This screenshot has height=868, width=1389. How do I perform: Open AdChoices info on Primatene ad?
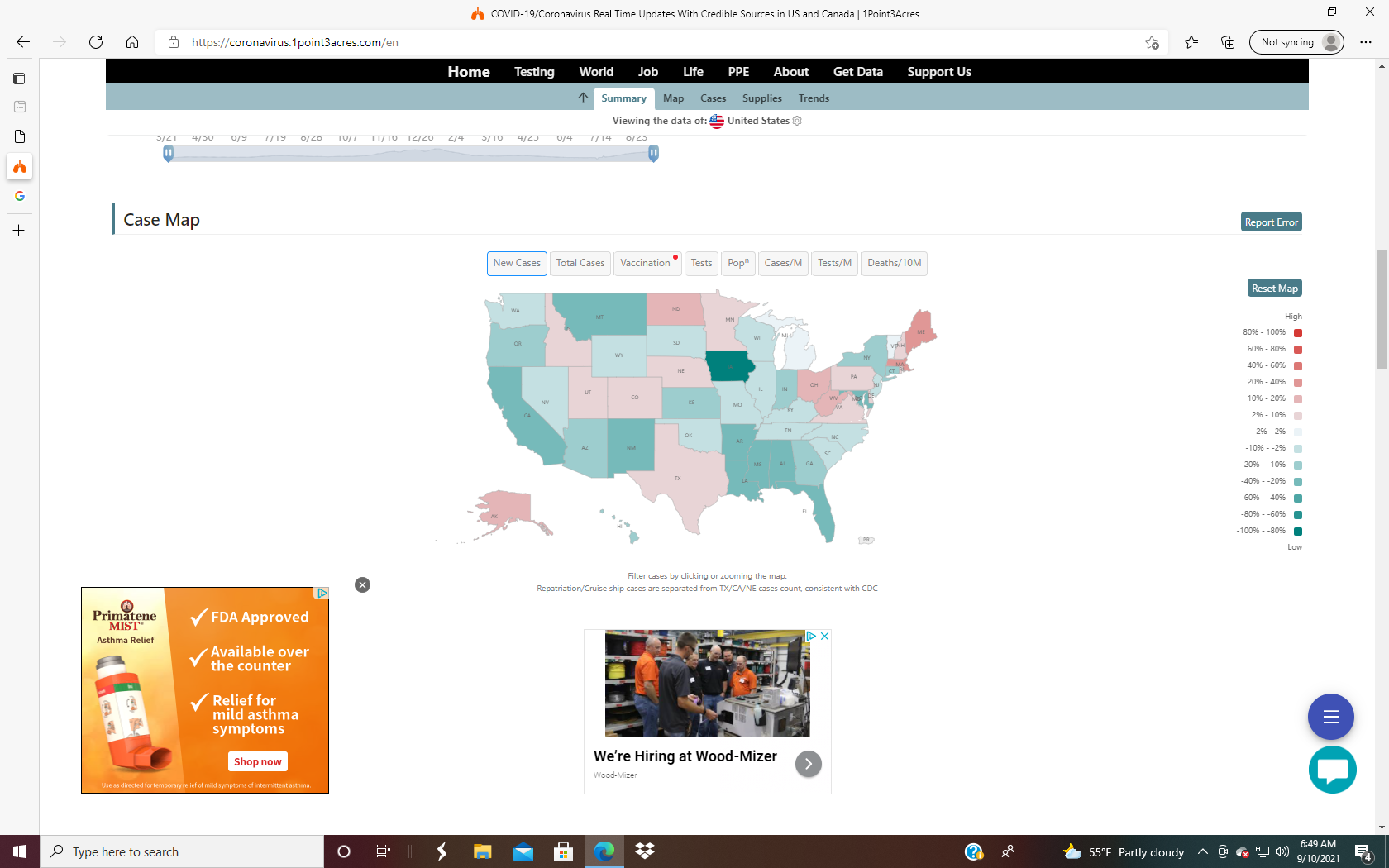[x=322, y=593]
